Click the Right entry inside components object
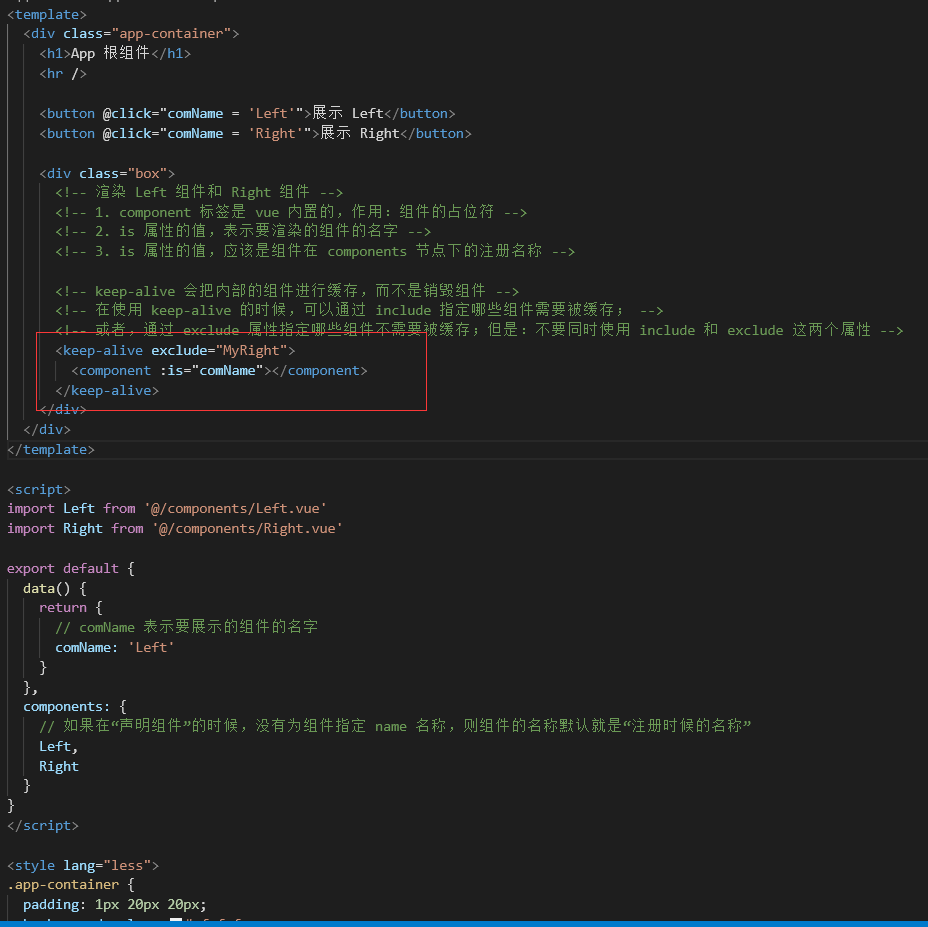The image size is (928, 927). click(x=58, y=766)
